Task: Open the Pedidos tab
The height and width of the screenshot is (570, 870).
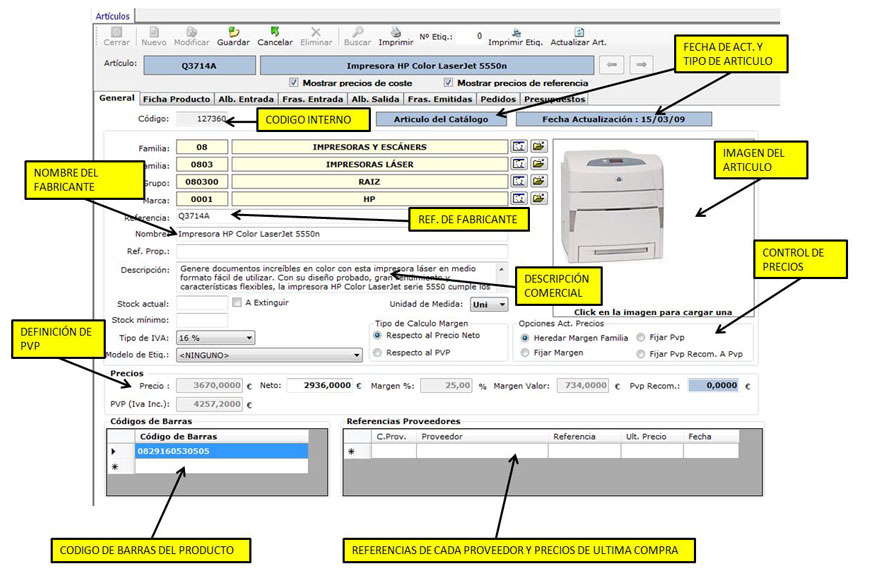Action: pos(498,99)
